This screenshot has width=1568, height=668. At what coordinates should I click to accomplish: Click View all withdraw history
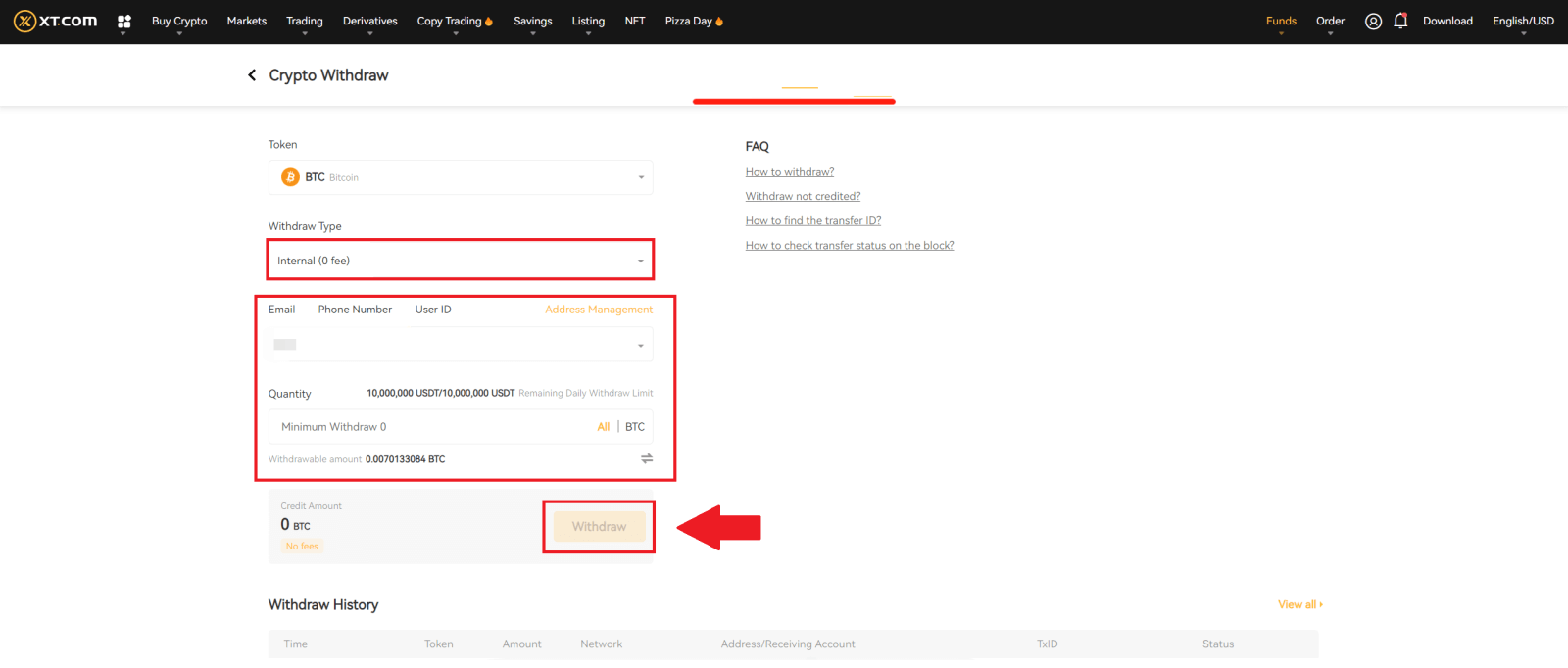(x=1299, y=604)
